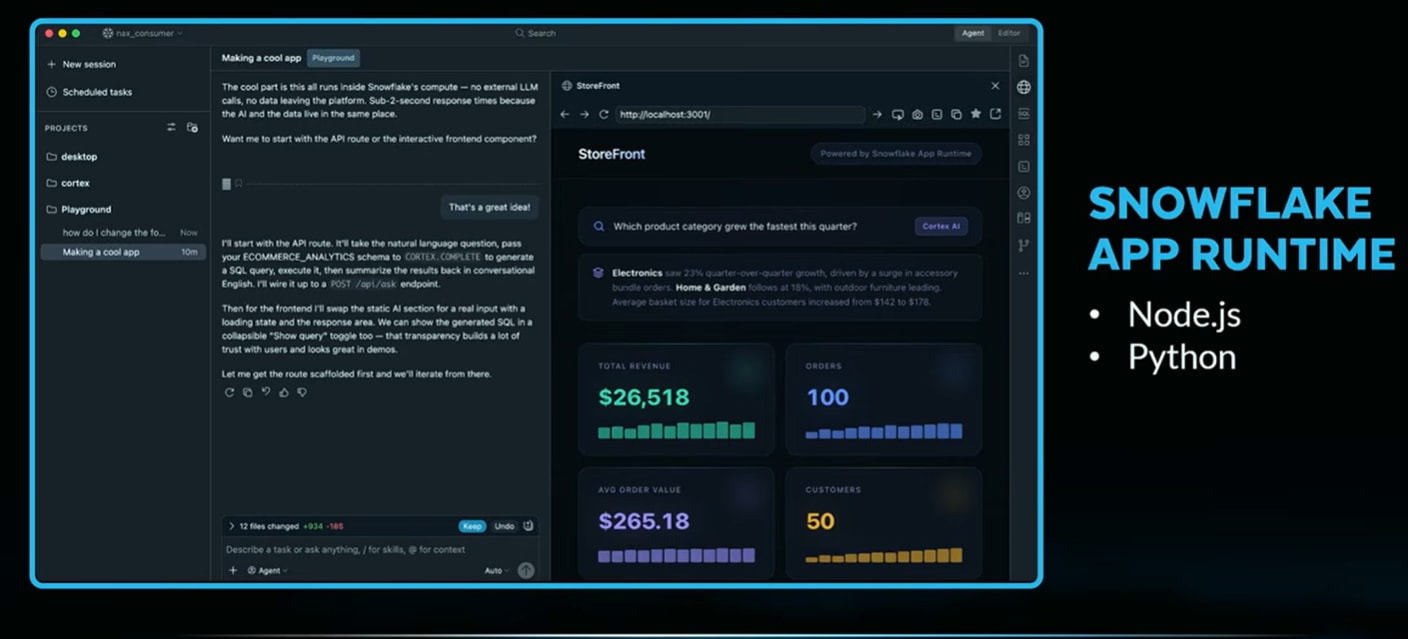This screenshot has height=639, width=1408.
Task: Click the copy icon in browser toolbar
Action: pyautogui.click(x=956, y=115)
